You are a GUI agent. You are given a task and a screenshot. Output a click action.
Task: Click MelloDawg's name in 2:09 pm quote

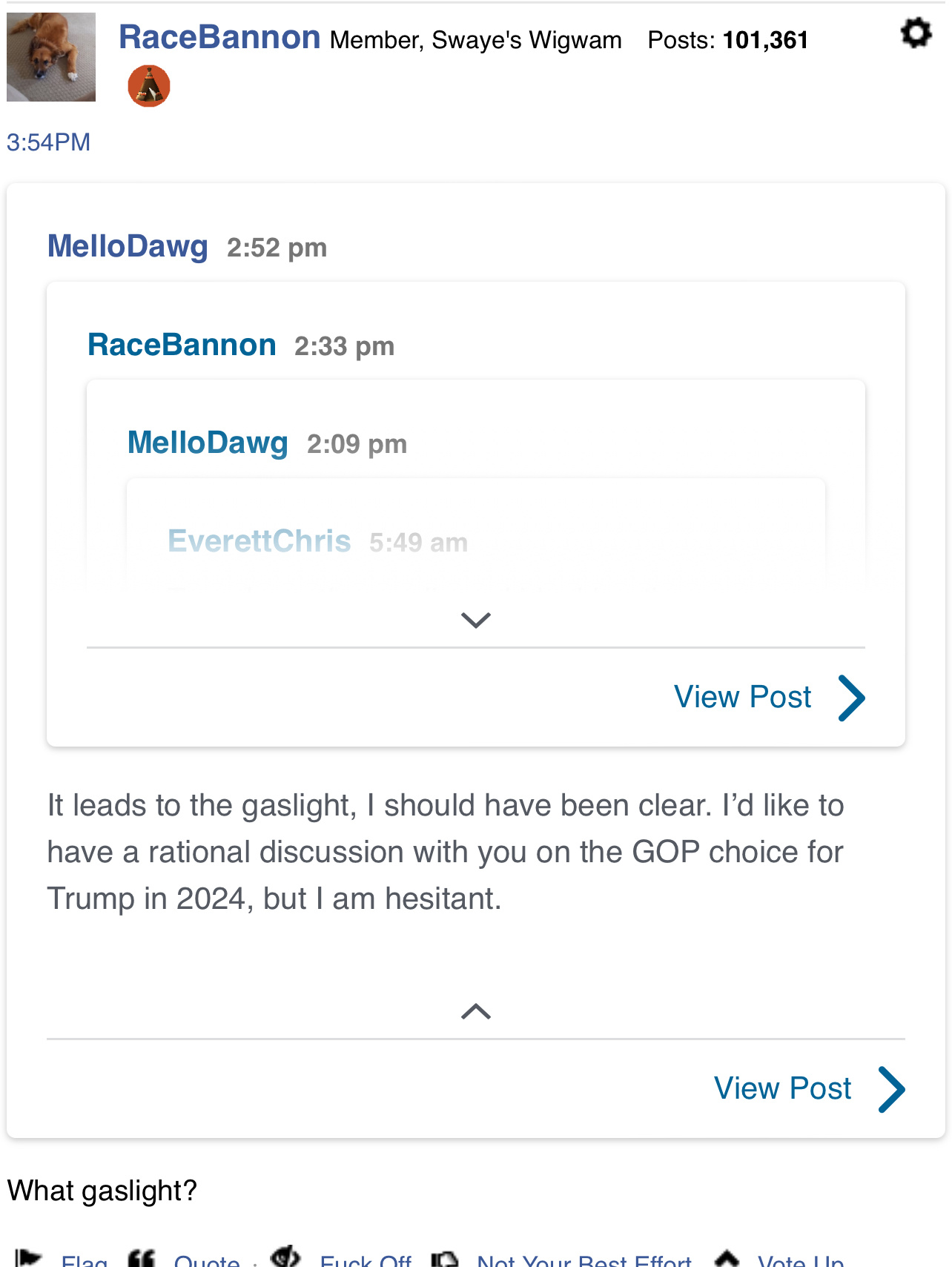click(208, 443)
